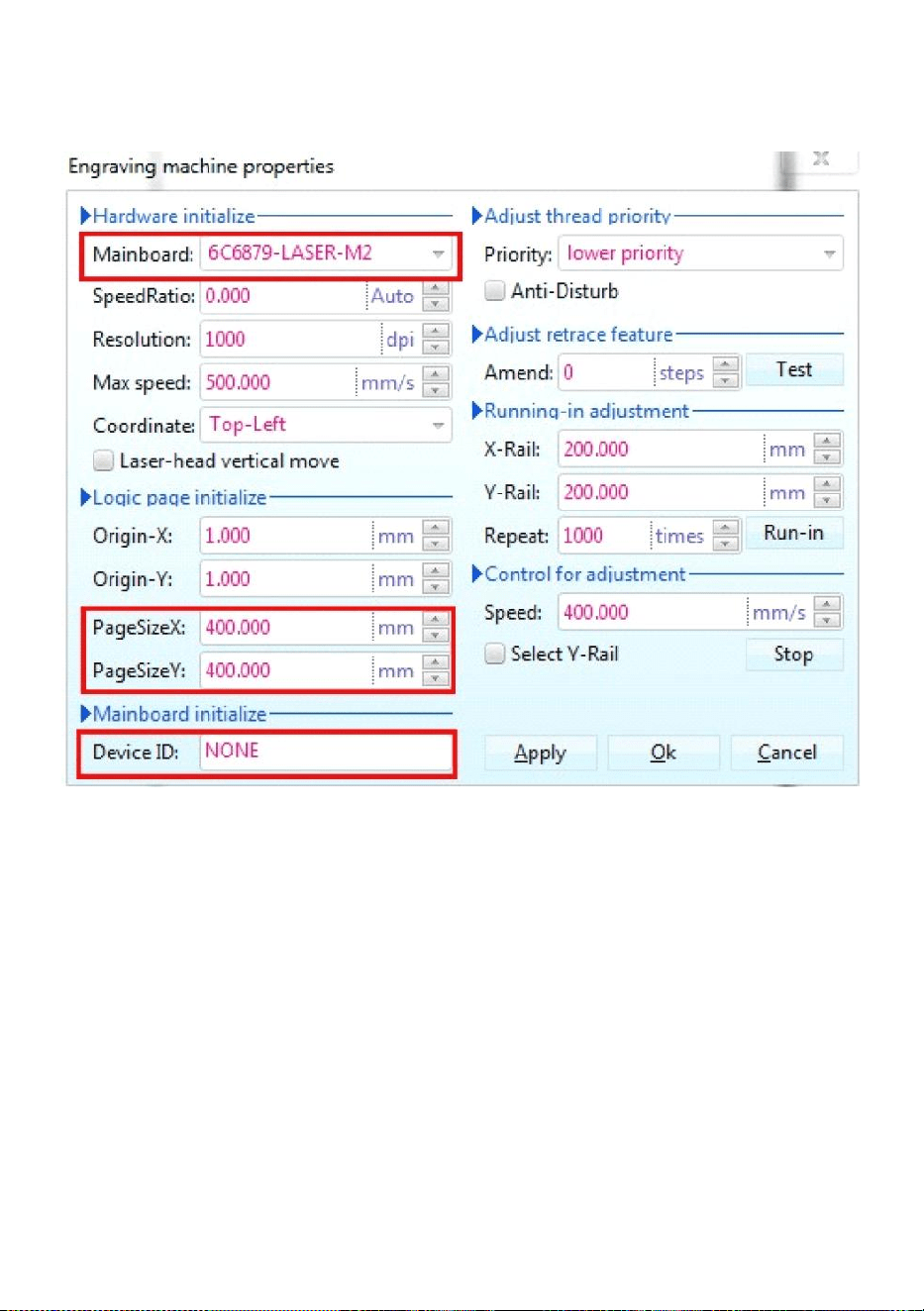Click the Device ID field
This screenshot has height=1311, width=924.
click(326, 752)
